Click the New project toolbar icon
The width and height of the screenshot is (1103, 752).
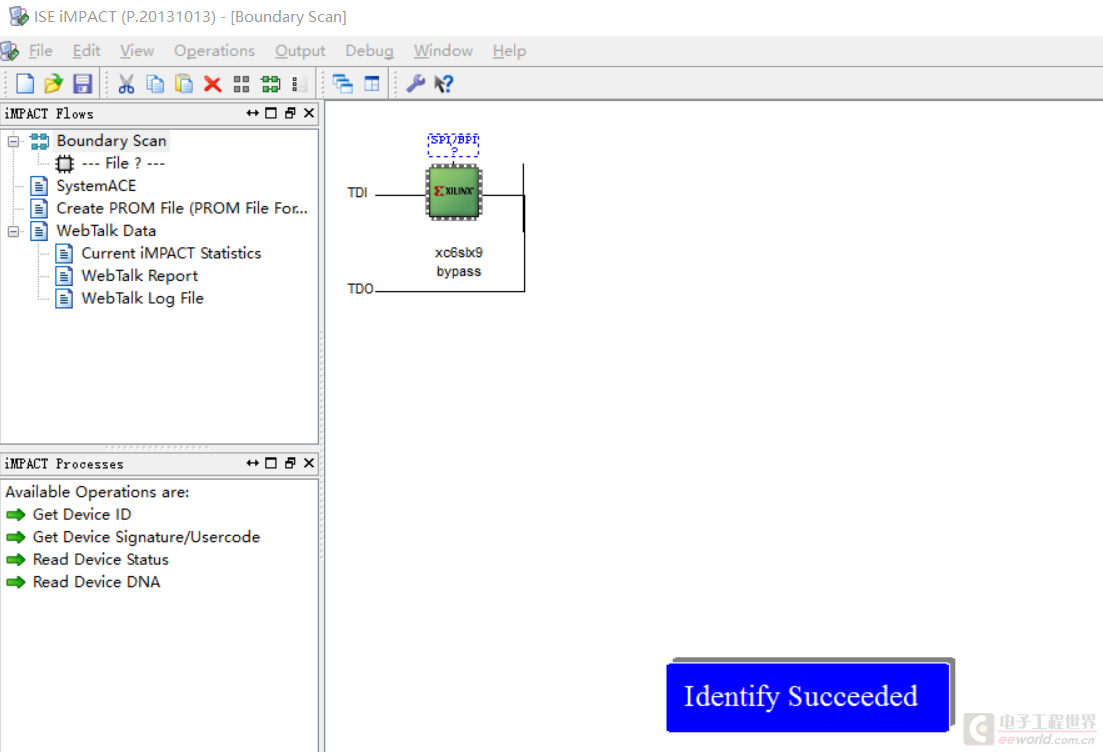[x=25, y=84]
